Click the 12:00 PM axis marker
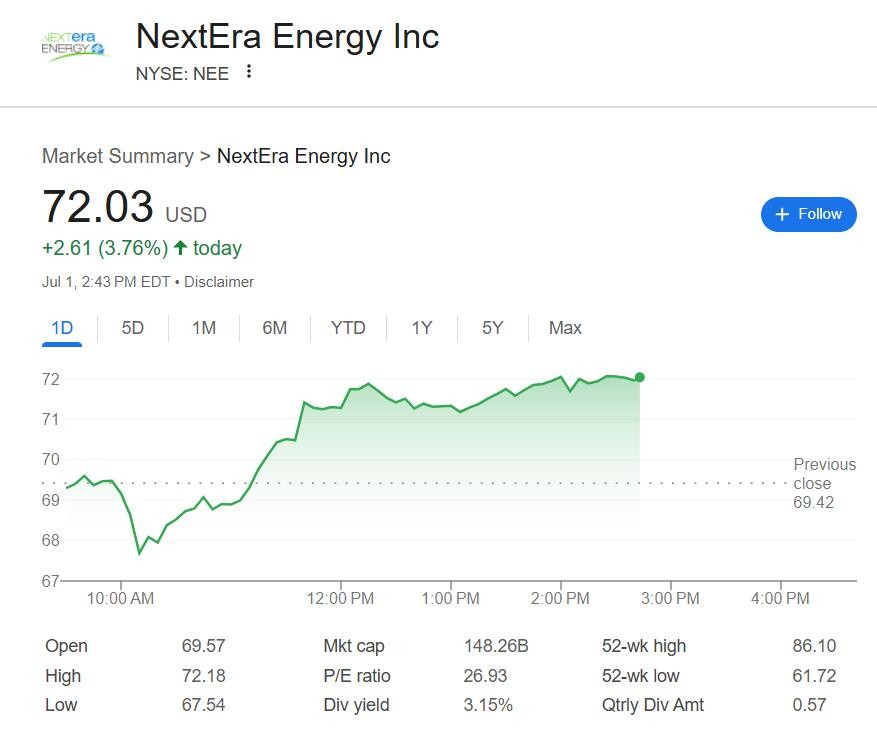The height and width of the screenshot is (729, 877). click(x=340, y=598)
